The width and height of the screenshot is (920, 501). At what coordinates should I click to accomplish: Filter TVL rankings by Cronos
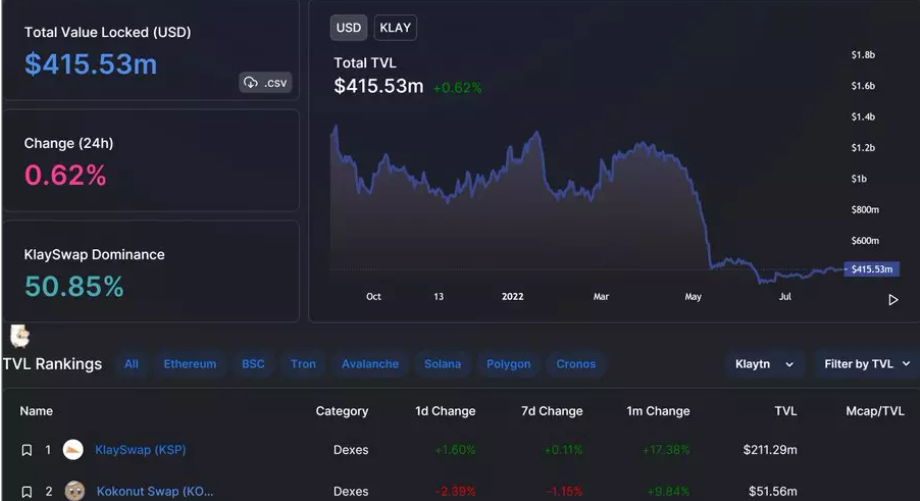pyautogui.click(x=576, y=364)
